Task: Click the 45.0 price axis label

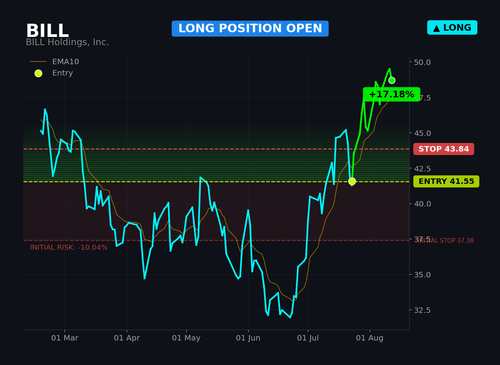Action: tap(422, 133)
